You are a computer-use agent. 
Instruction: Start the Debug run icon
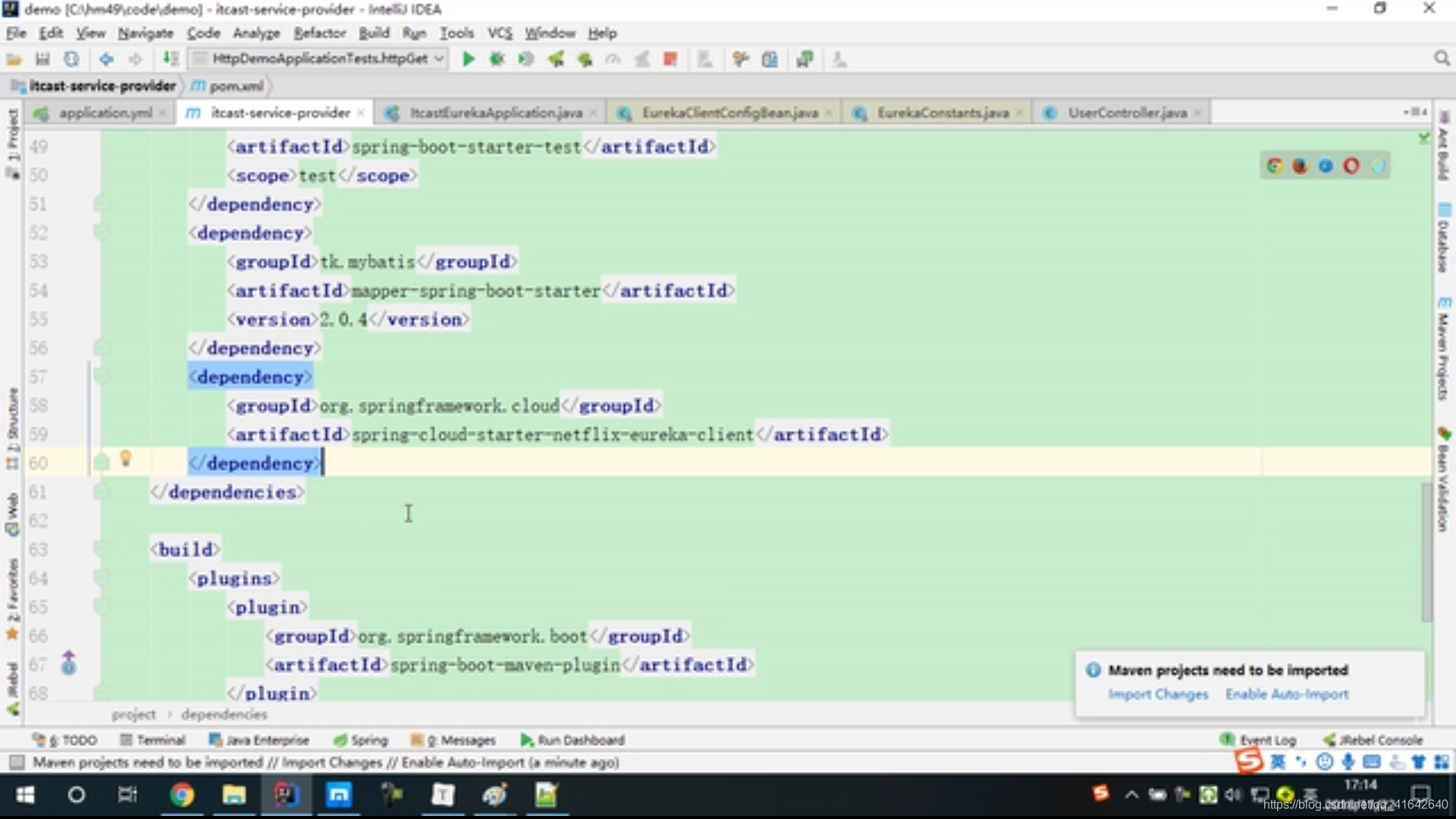497,59
